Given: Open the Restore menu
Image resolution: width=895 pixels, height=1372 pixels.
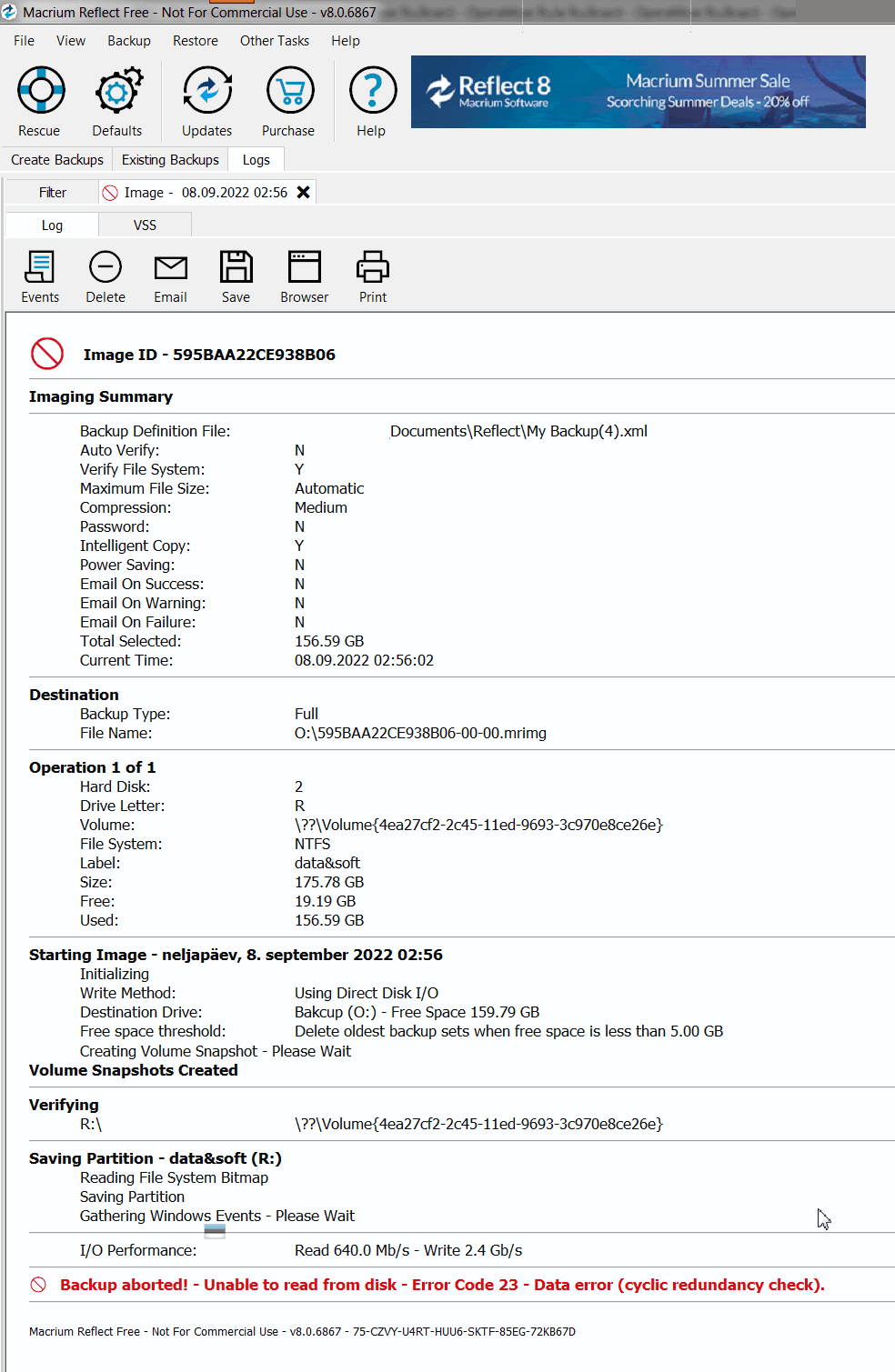Looking at the screenshot, I should pyautogui.click(x=196, y=41).
